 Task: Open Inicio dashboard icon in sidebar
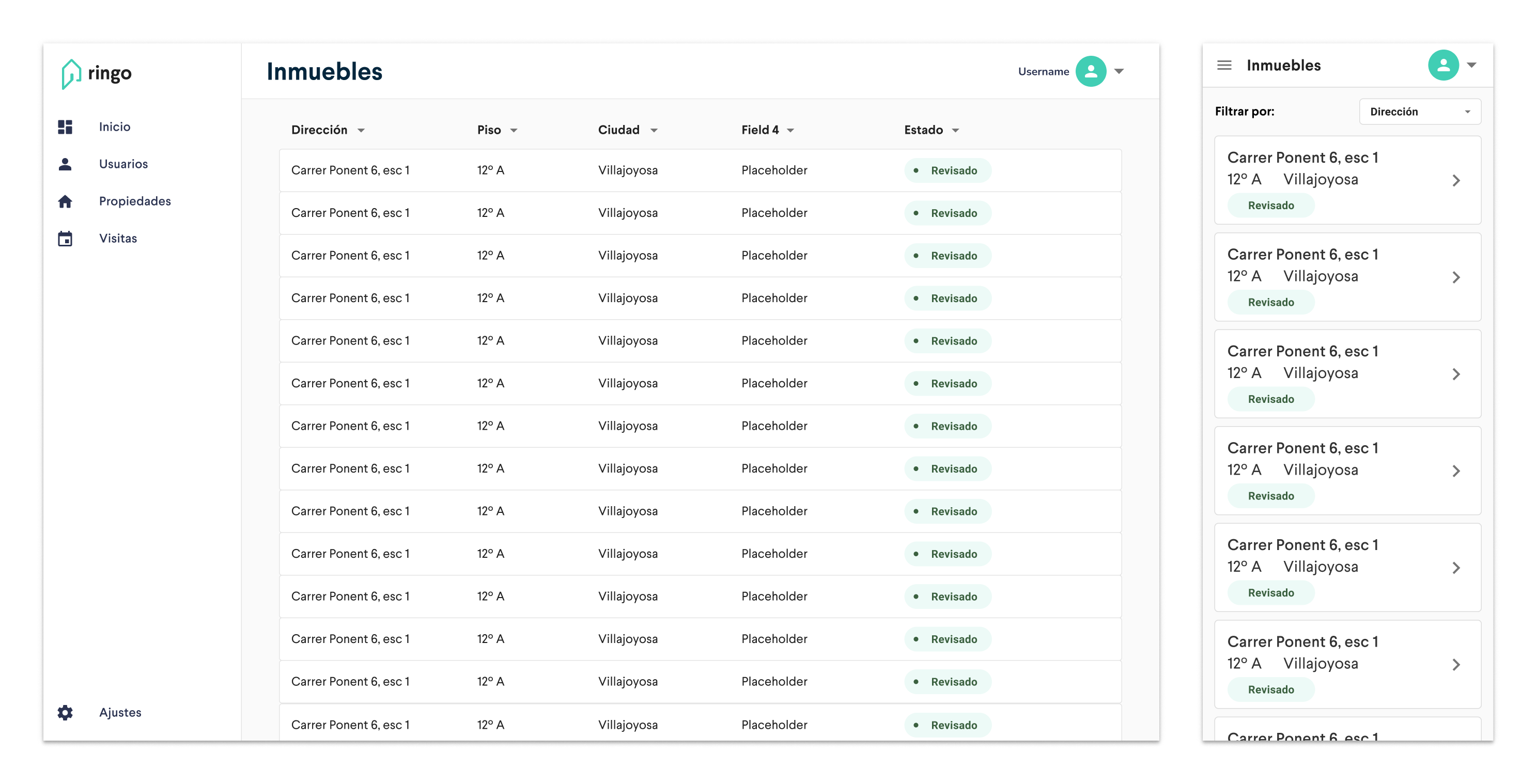pos(65,127)
